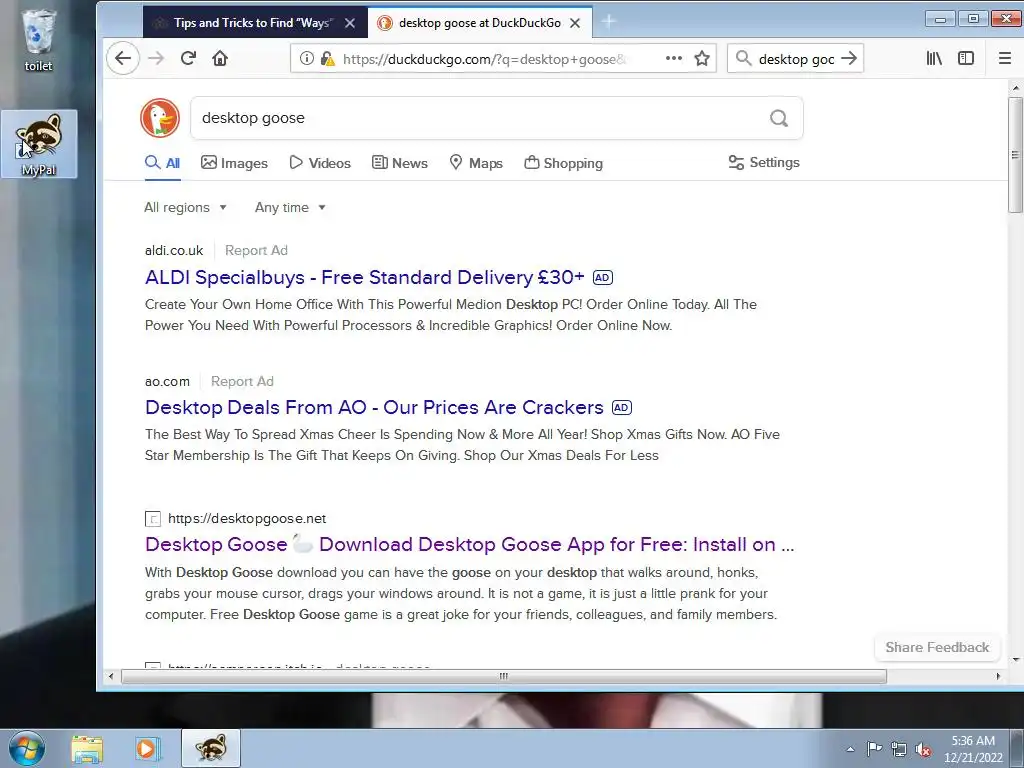Click the muted volume tray icon

click(x=923, y=749)
